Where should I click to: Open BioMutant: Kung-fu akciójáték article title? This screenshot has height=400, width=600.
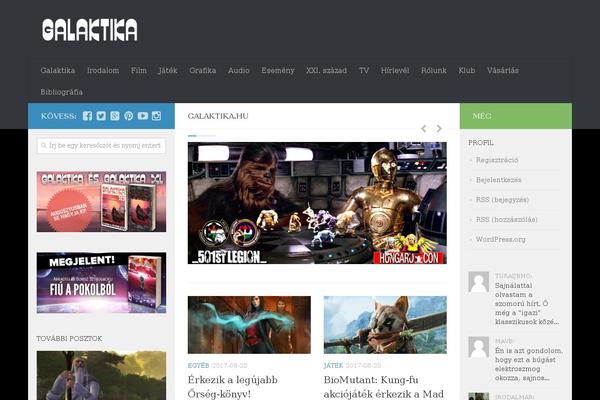384,387
